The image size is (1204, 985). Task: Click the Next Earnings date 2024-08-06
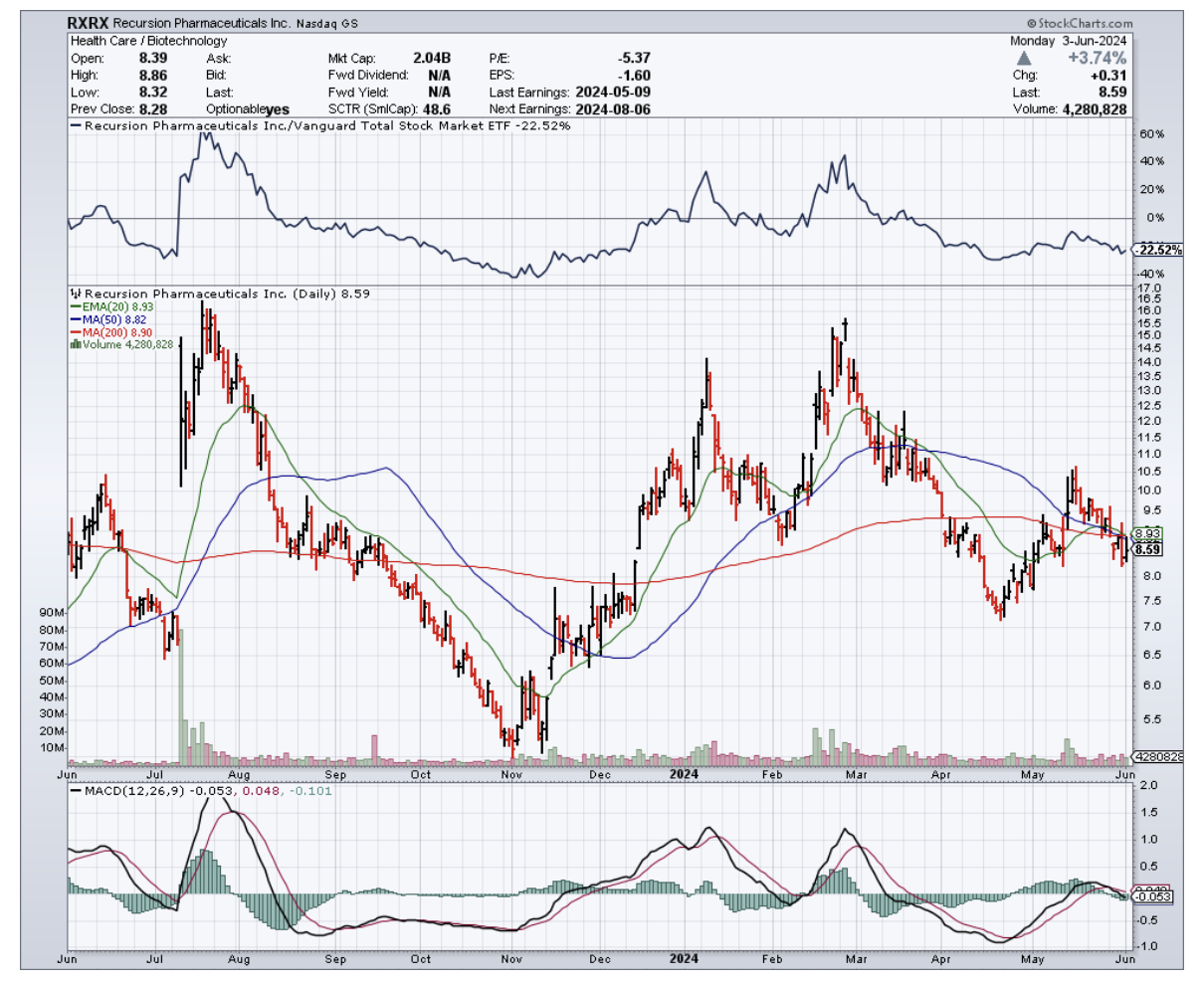(610, 108)
